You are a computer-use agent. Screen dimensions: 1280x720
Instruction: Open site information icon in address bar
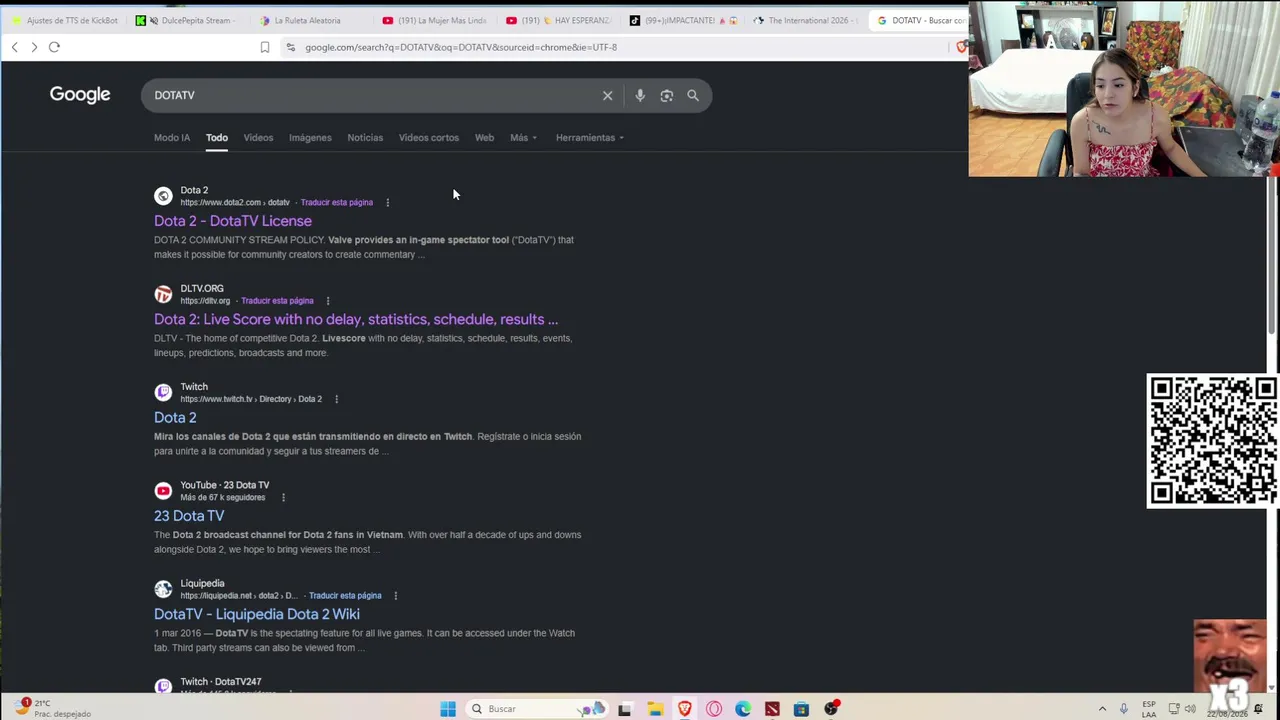pos(290,47)
